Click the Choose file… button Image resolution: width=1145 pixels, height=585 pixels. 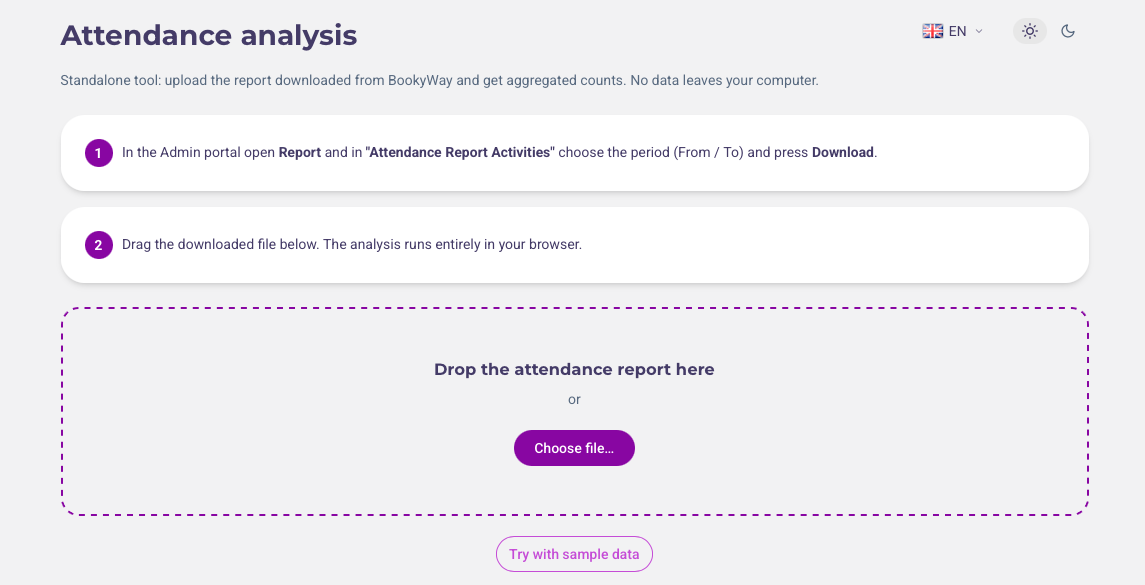(574, 448)
